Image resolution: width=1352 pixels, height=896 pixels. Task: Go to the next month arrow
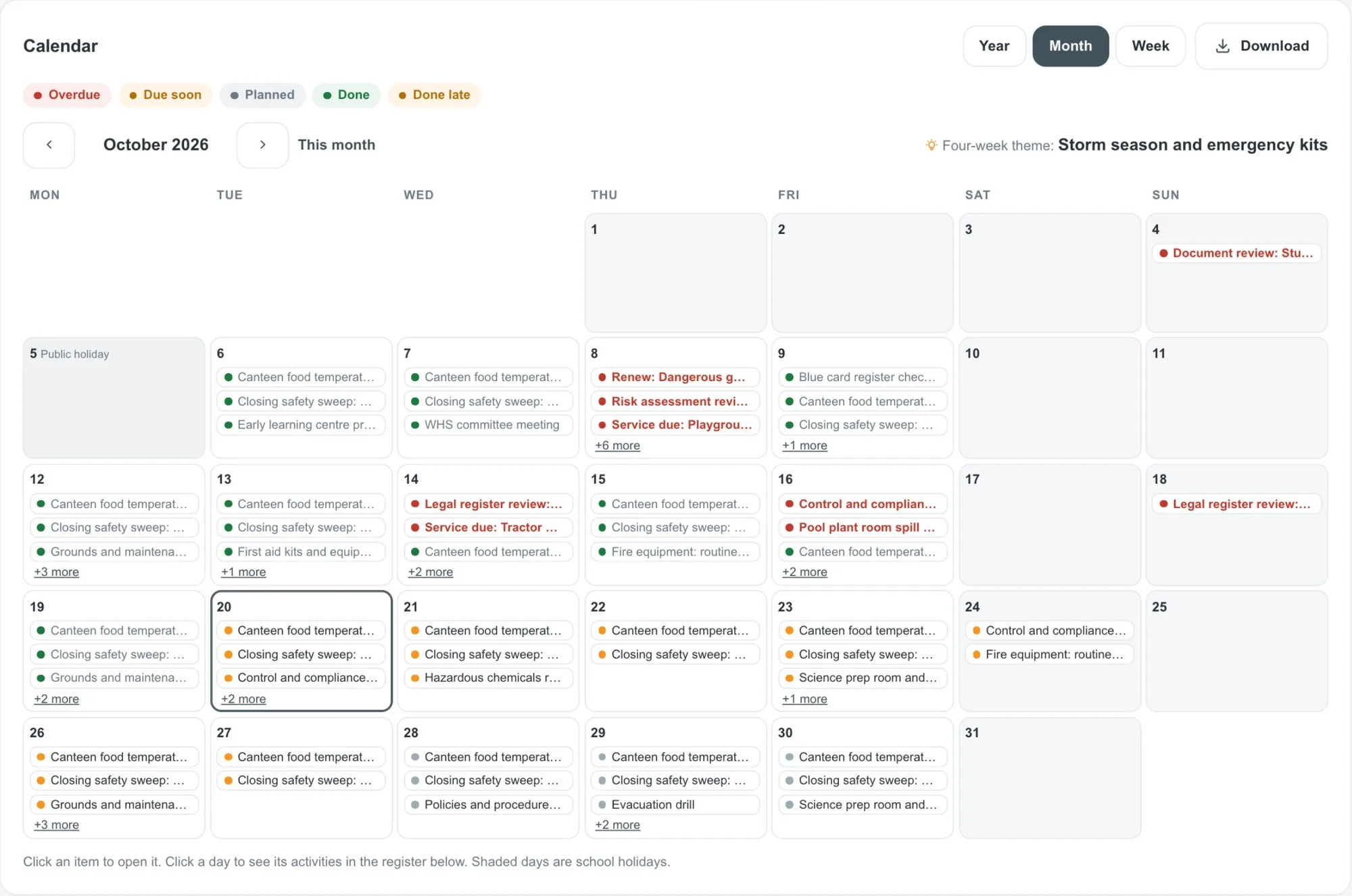(x=263, y=145)
